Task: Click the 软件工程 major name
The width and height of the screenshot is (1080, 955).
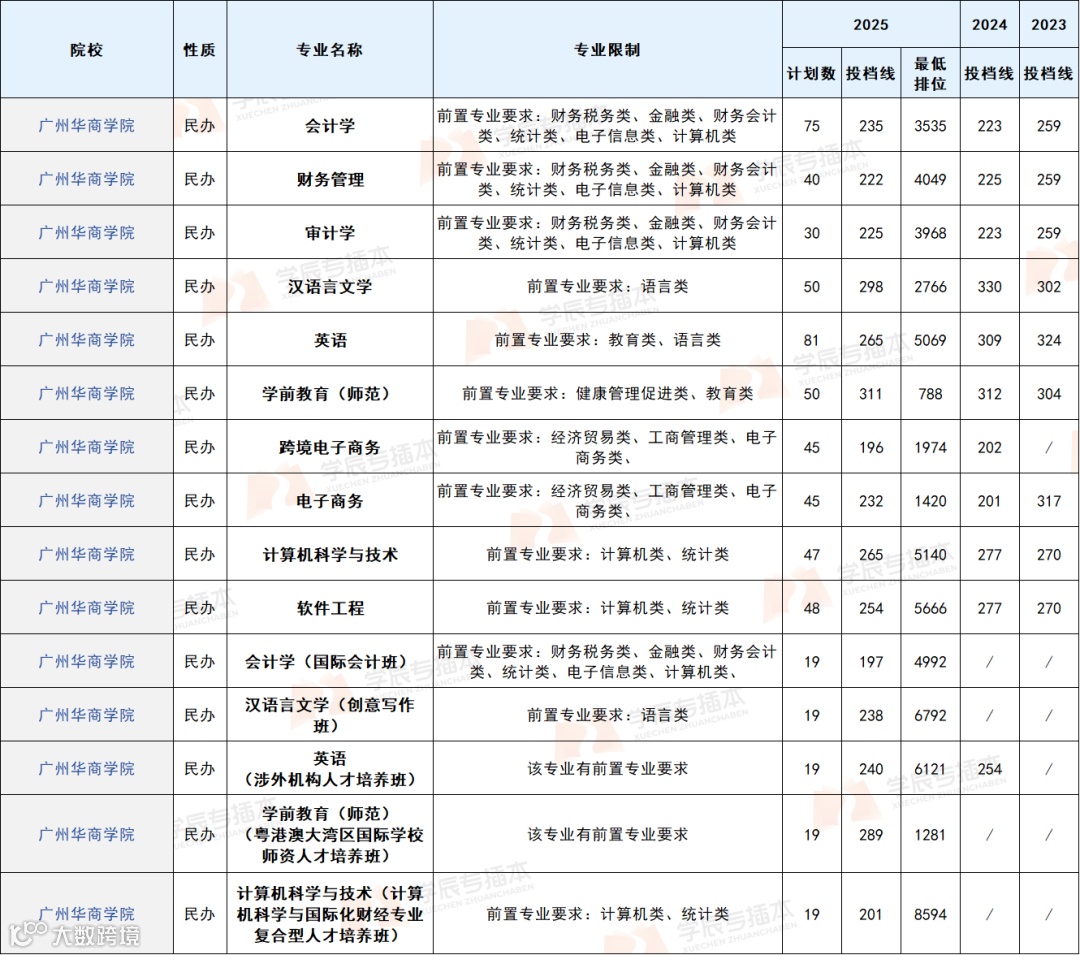Action: (330, 608)
